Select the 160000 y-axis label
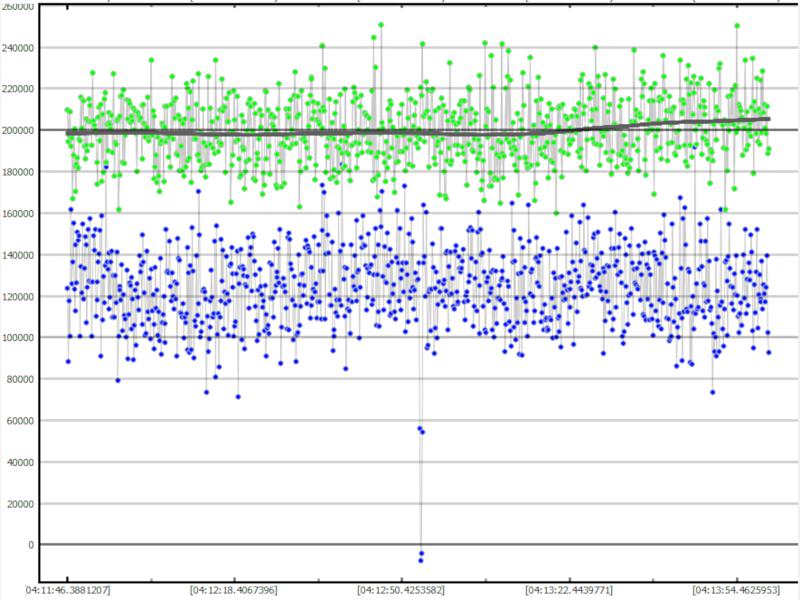Screen dimensions: 800x600 [x=17, y=213]
